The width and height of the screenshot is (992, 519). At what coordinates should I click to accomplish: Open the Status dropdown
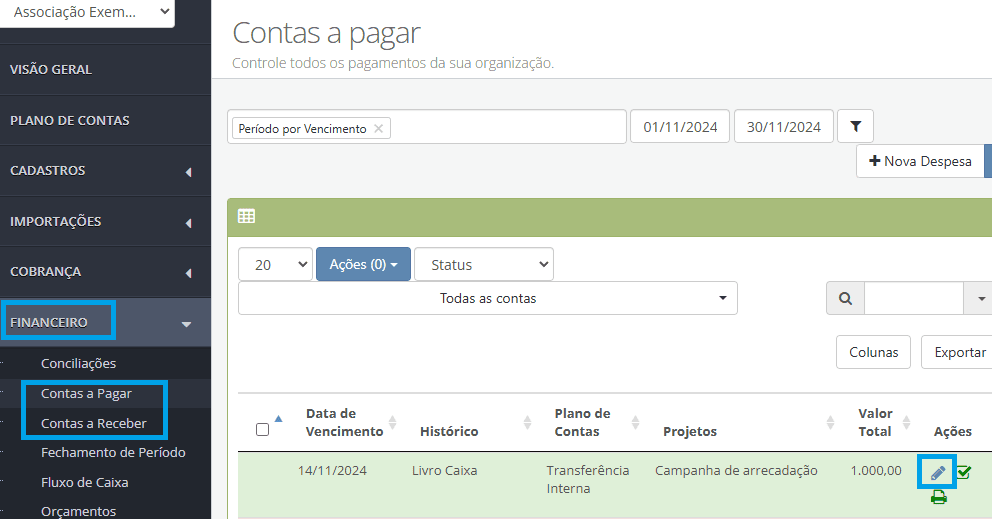coord(484,265)
